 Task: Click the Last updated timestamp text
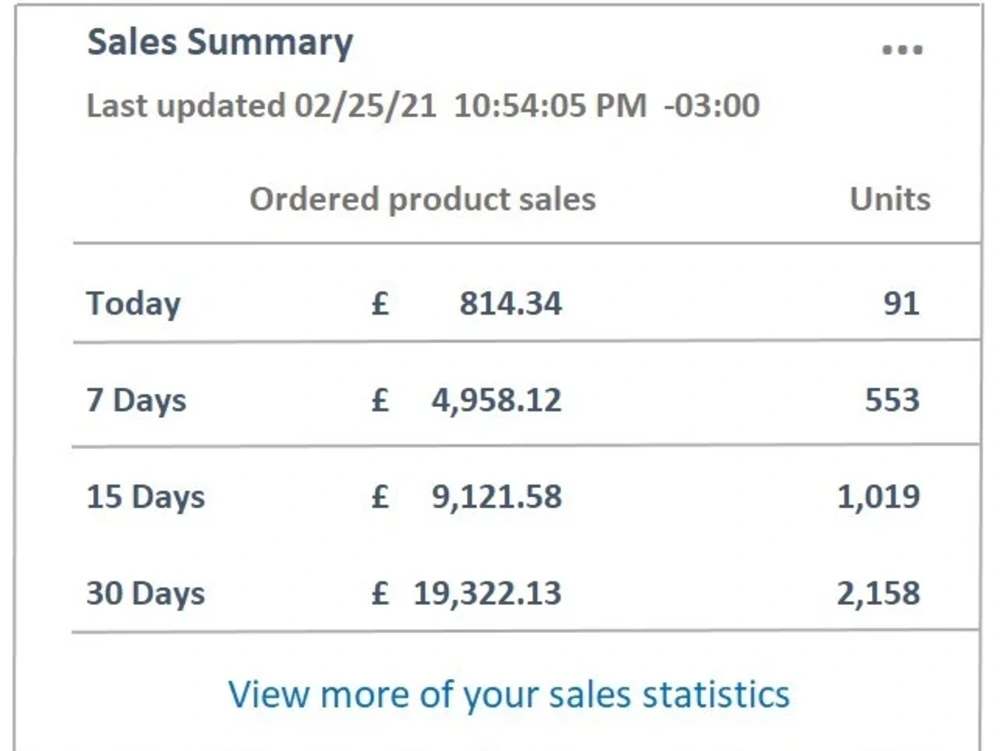[423, 105]
